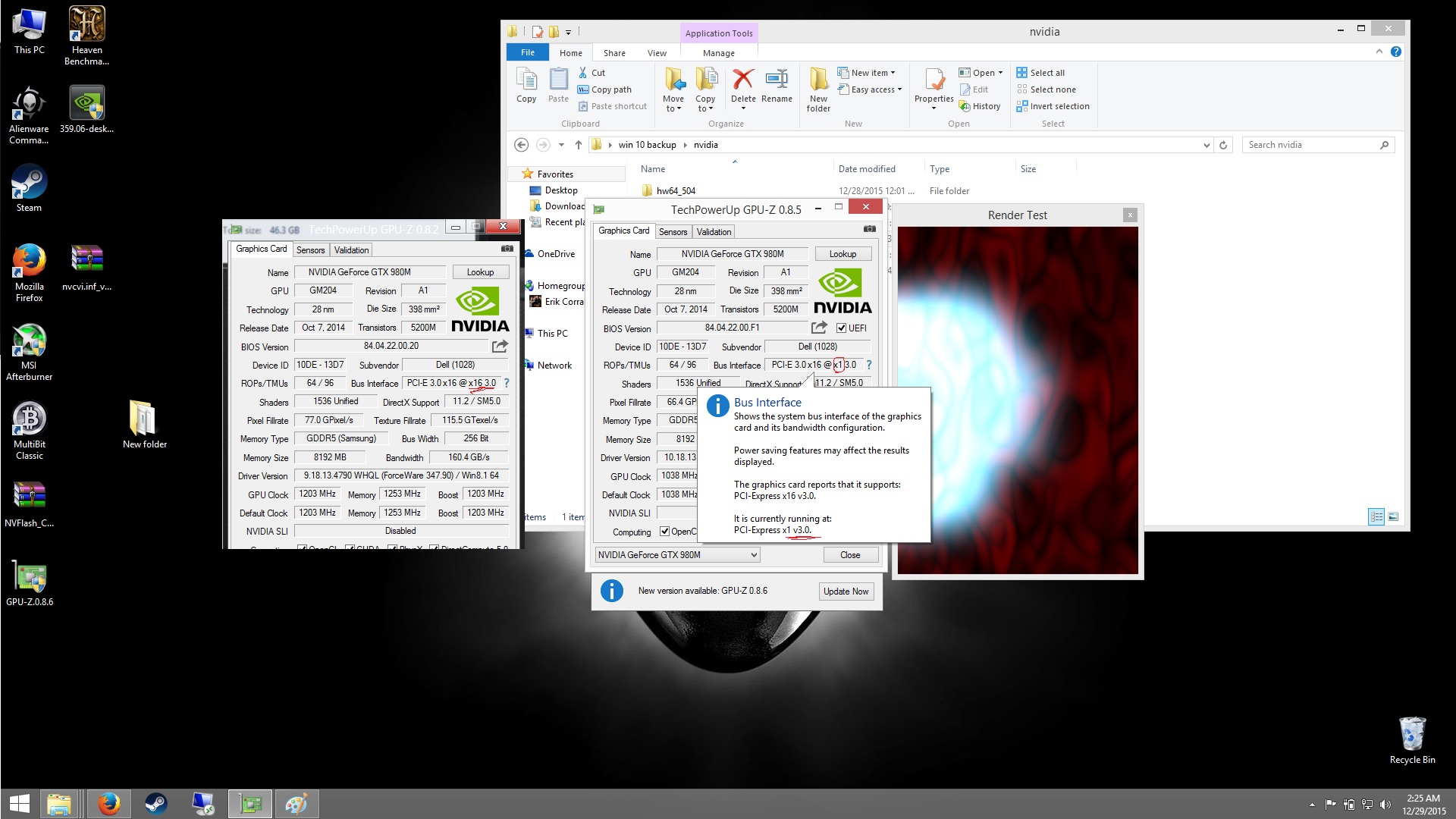Click Cut in Explorer ribbon
The image size is (1456, 819).
coord(591,73)
